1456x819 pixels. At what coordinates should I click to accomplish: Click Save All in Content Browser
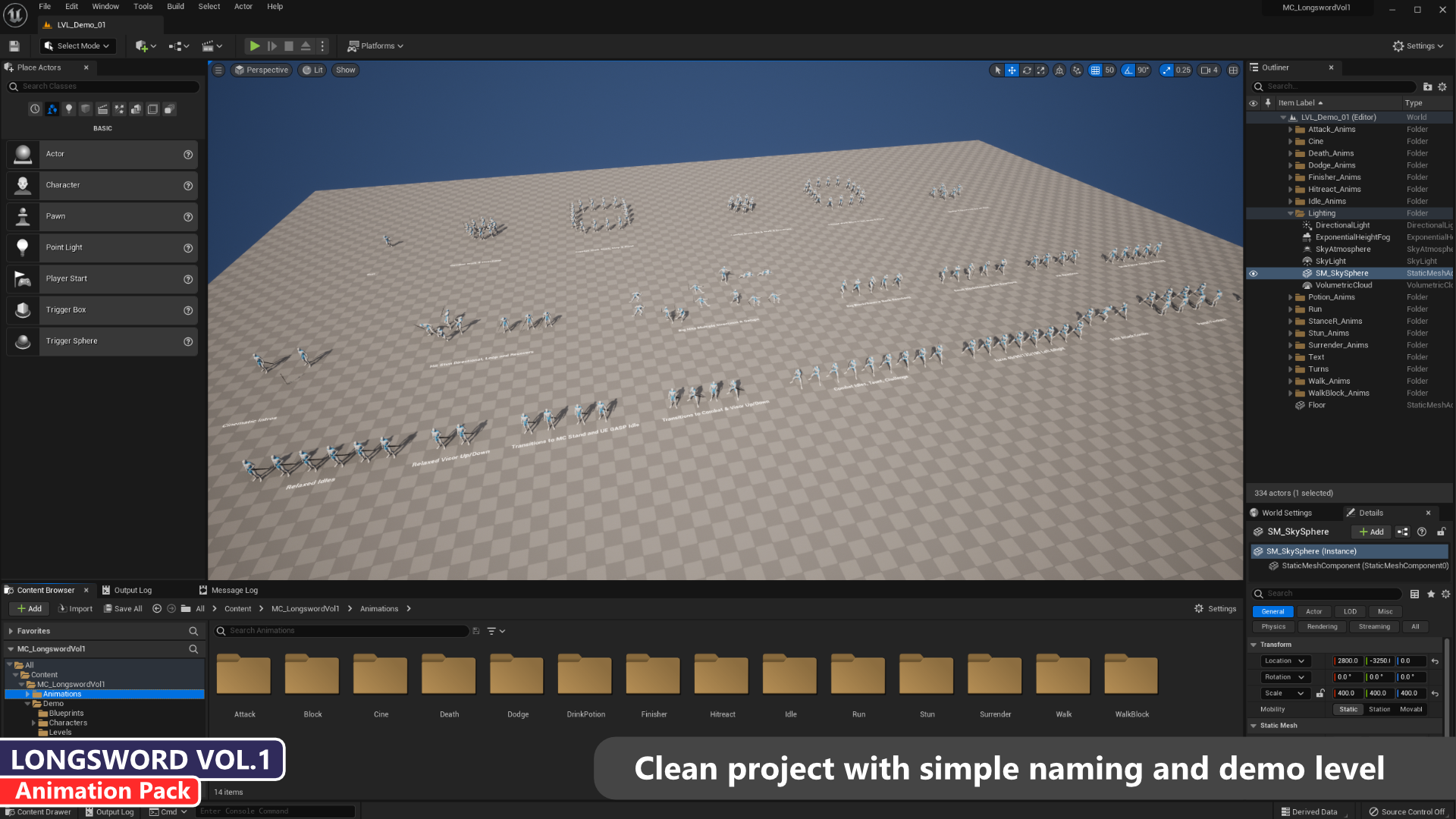[x=123, y=609]
